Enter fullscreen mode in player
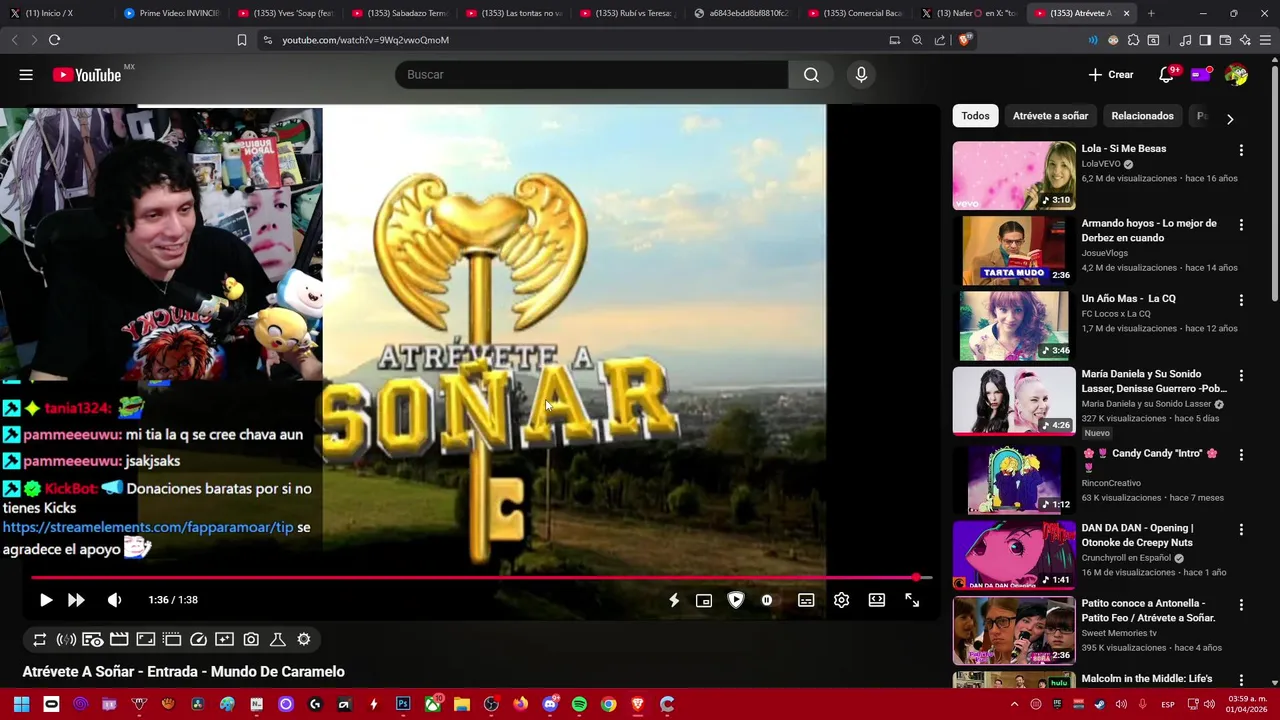This screenshot has width=1280, height=720. (912, 600)
